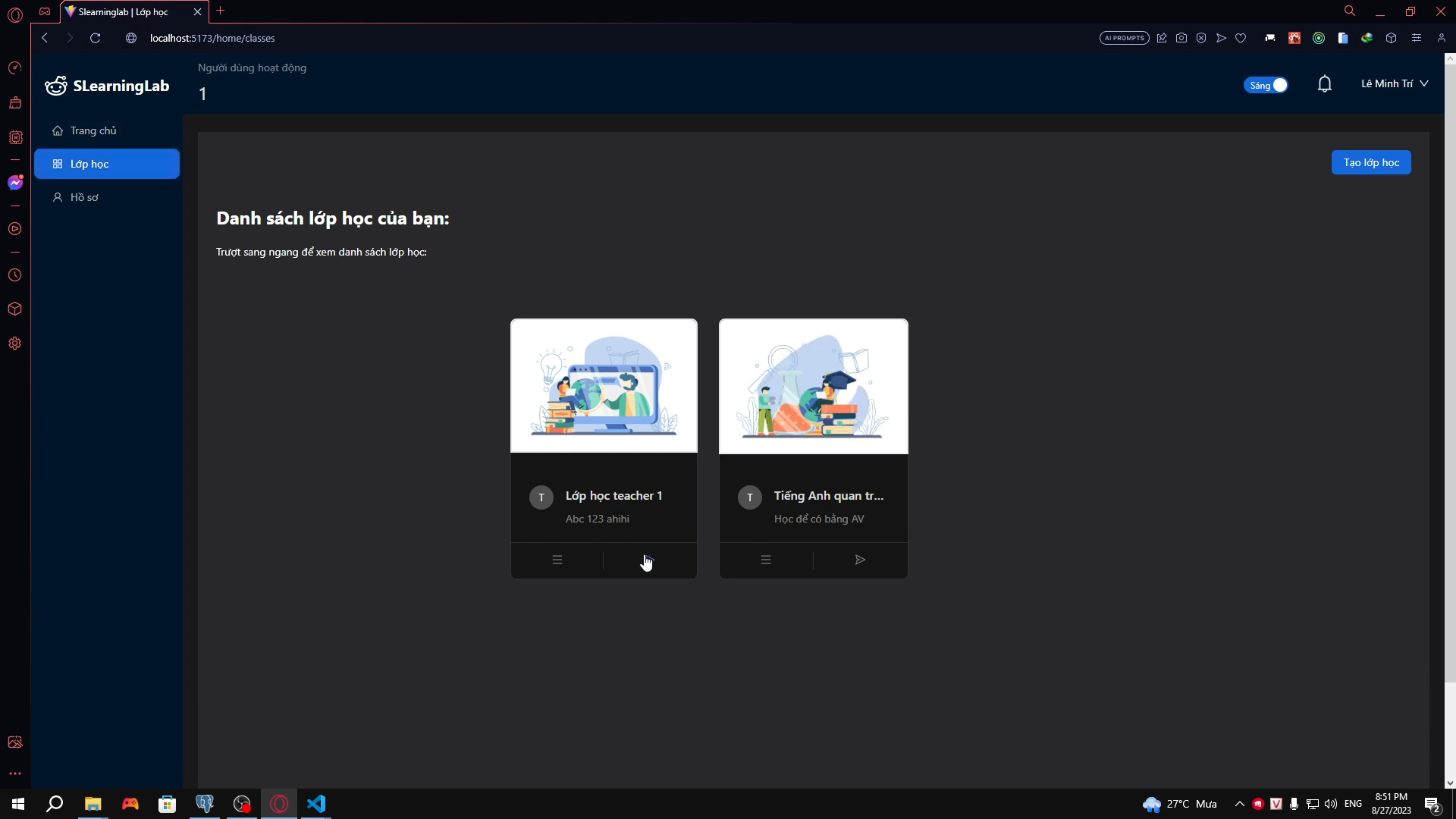Show hidden system tray icons
Screen dimensions: 1456x819
pos(1239,804)
